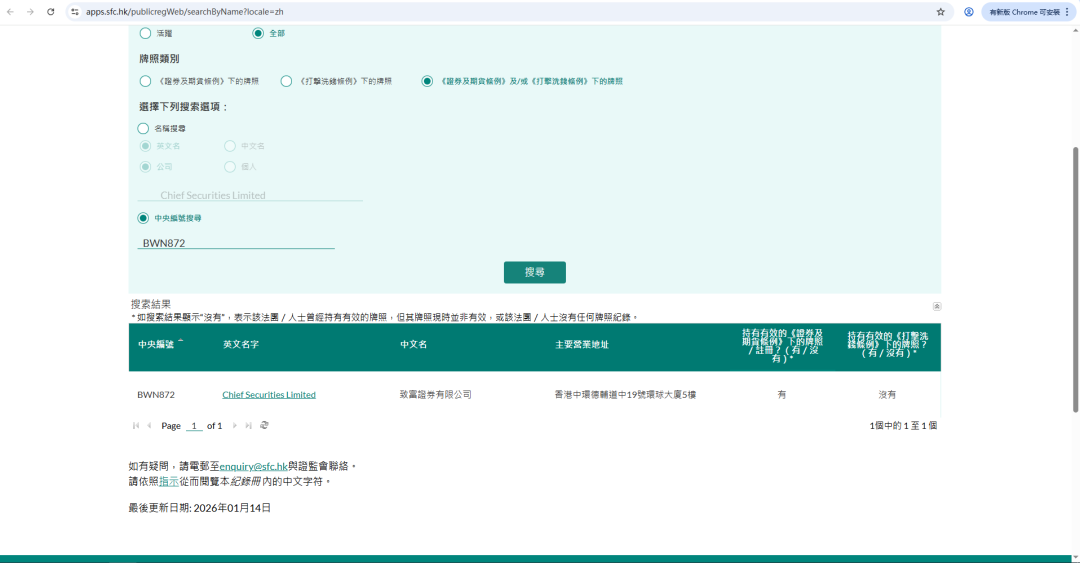
Task: Choose 《打擊洗錢條例》下的牌照 license type
Action: (x=286, y=81)
